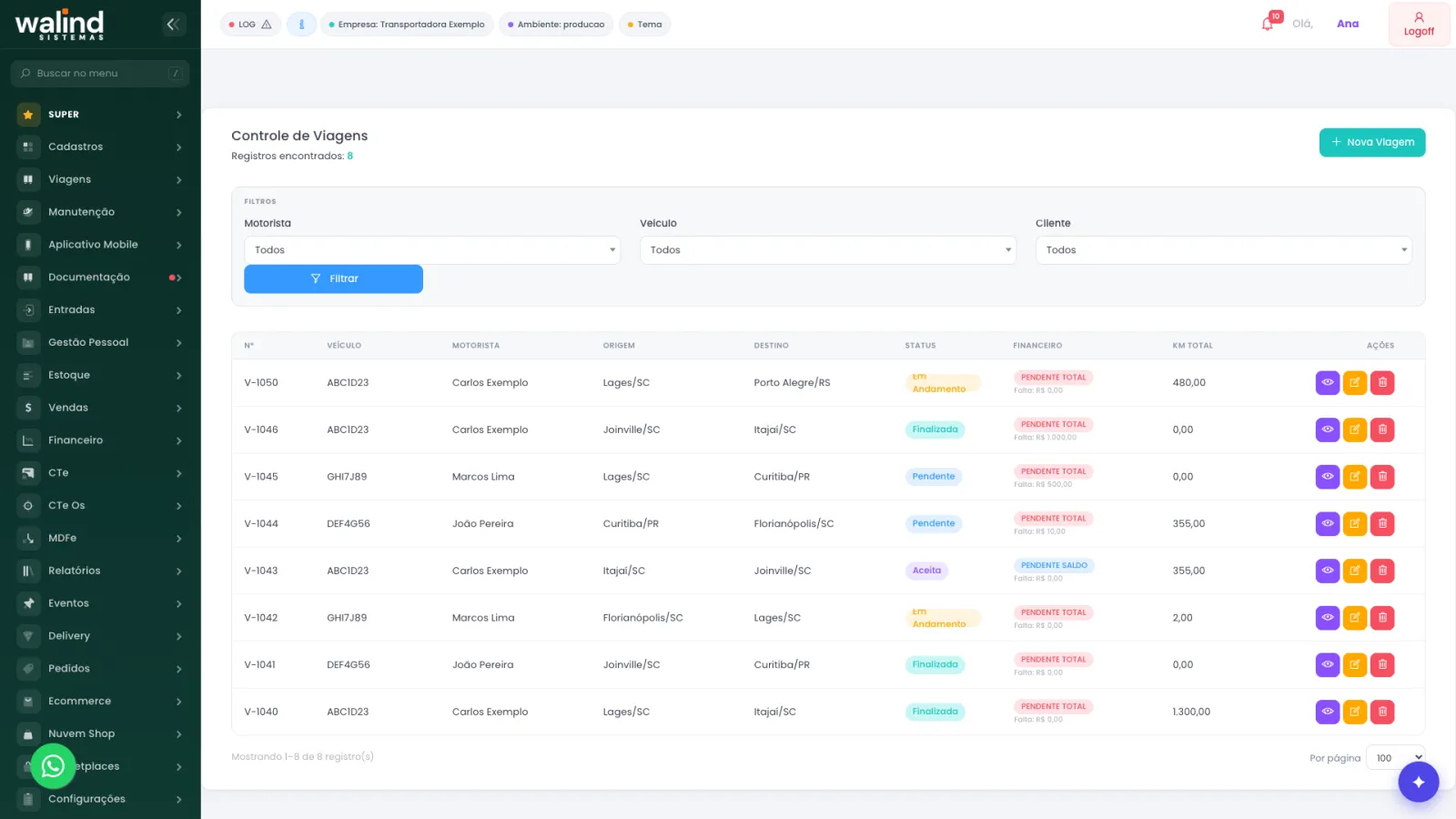Open the Relatórios menu item
This screenshot has height=819, width=1456.
[100, 571]
